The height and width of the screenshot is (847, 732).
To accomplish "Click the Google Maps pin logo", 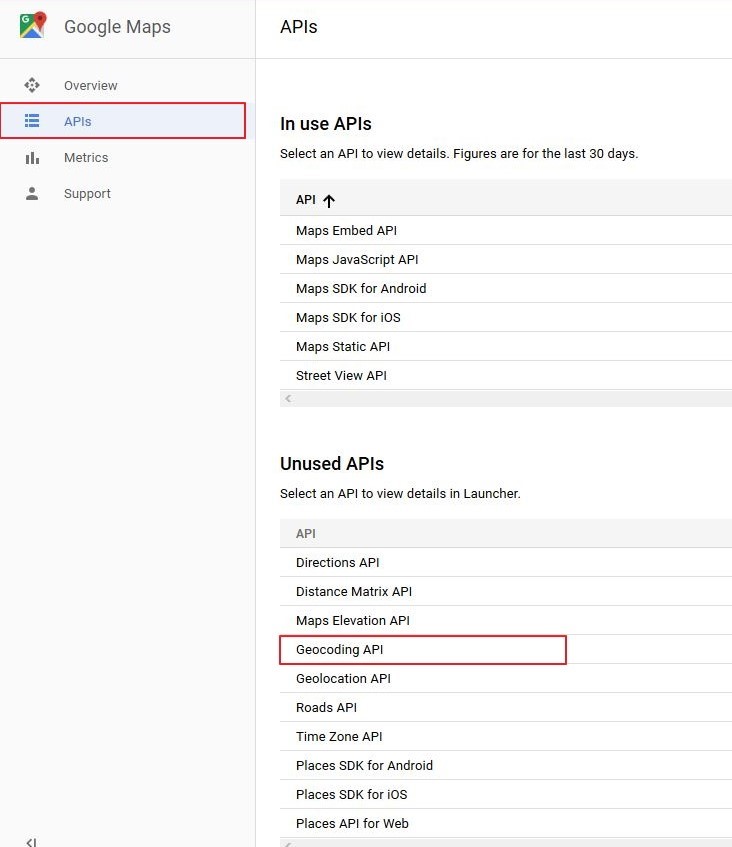I will (x=31, y=24).
